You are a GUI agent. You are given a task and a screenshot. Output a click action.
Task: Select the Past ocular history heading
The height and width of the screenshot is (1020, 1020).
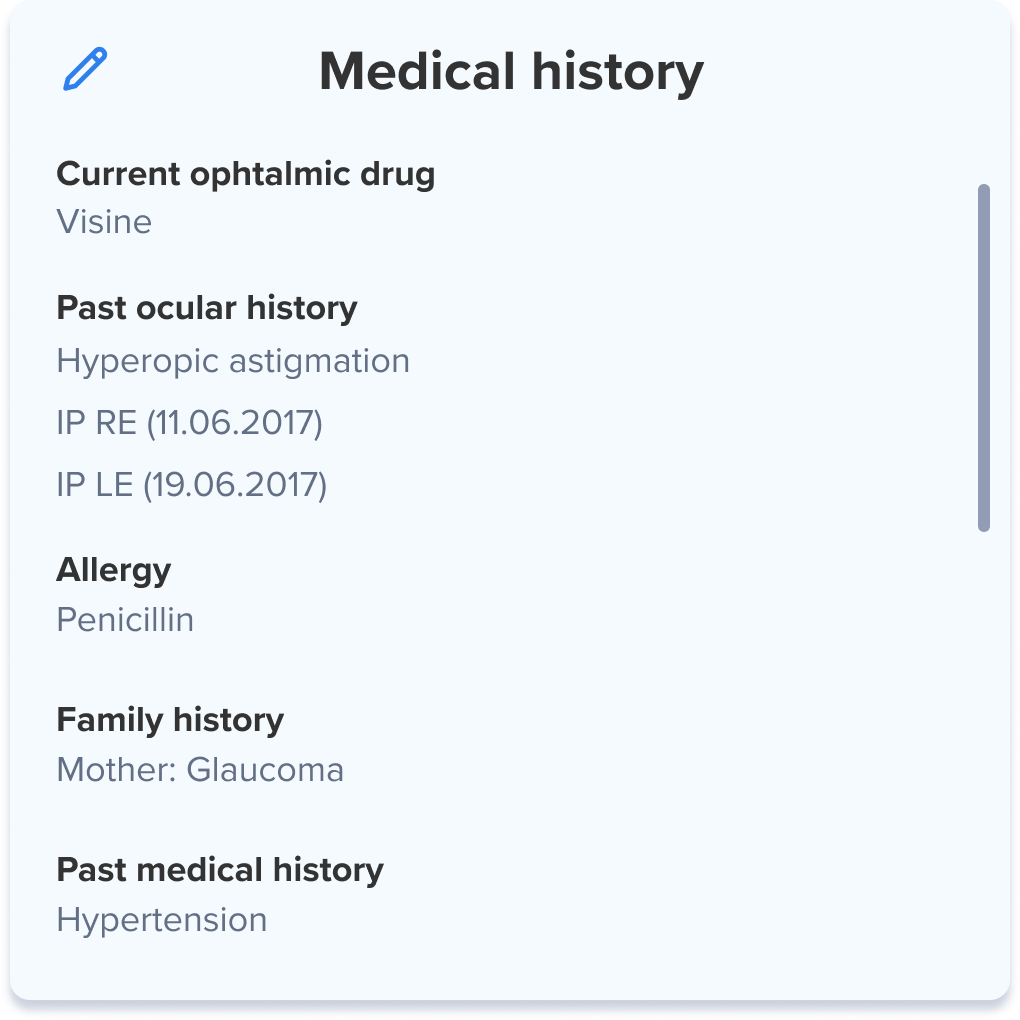point(206,308)
